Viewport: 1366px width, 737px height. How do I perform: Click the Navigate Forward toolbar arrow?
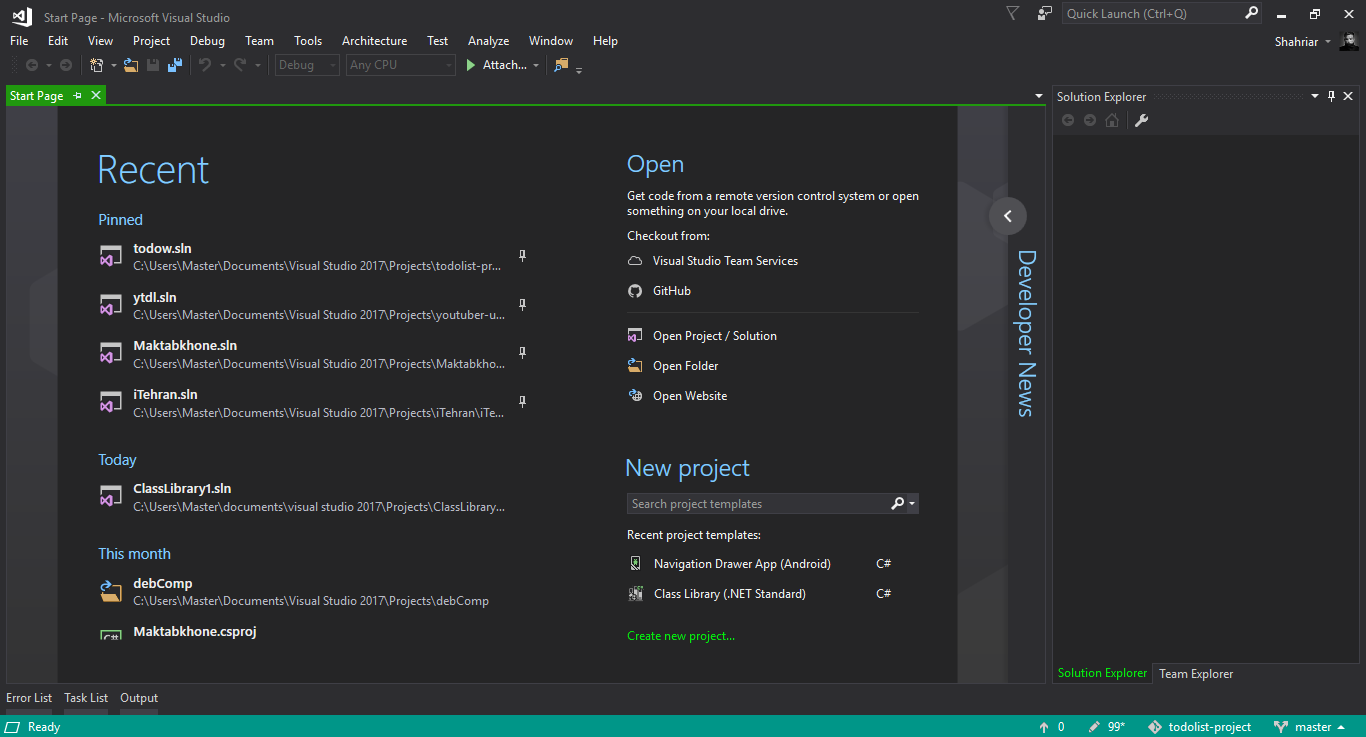tap(66, 65)
